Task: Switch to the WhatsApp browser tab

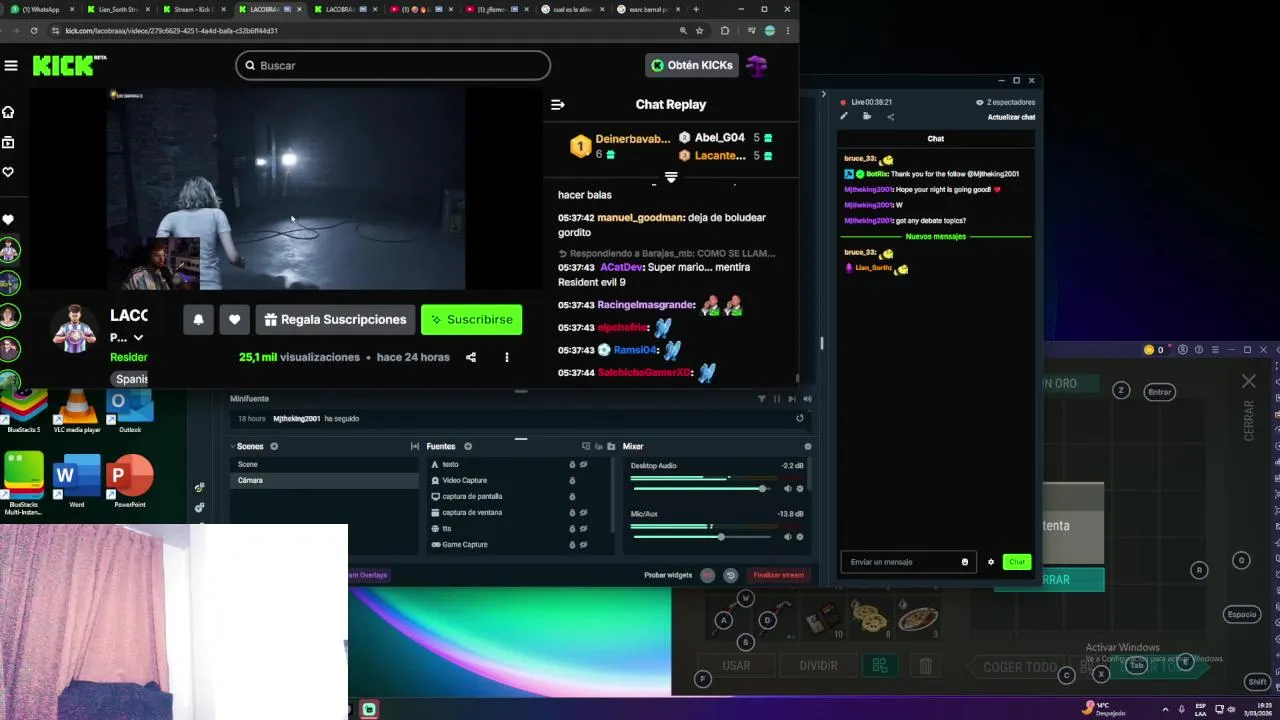Action: 40,9
